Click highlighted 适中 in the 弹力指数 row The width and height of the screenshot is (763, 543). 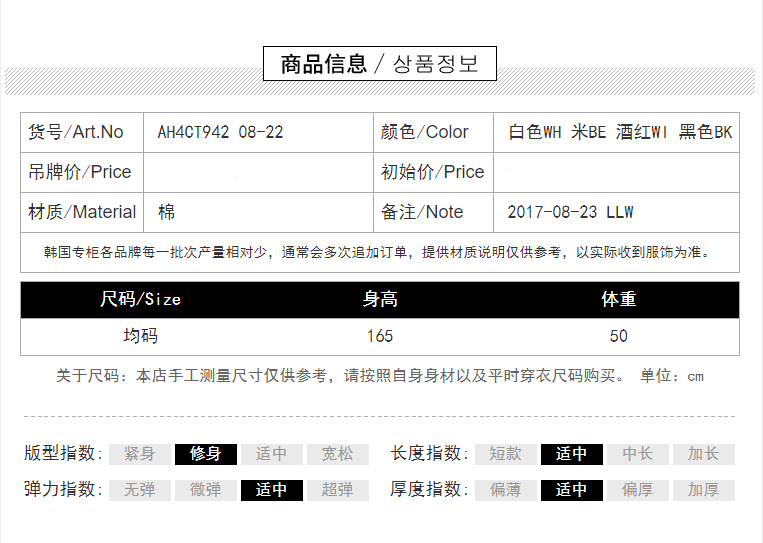pos(271,490)
